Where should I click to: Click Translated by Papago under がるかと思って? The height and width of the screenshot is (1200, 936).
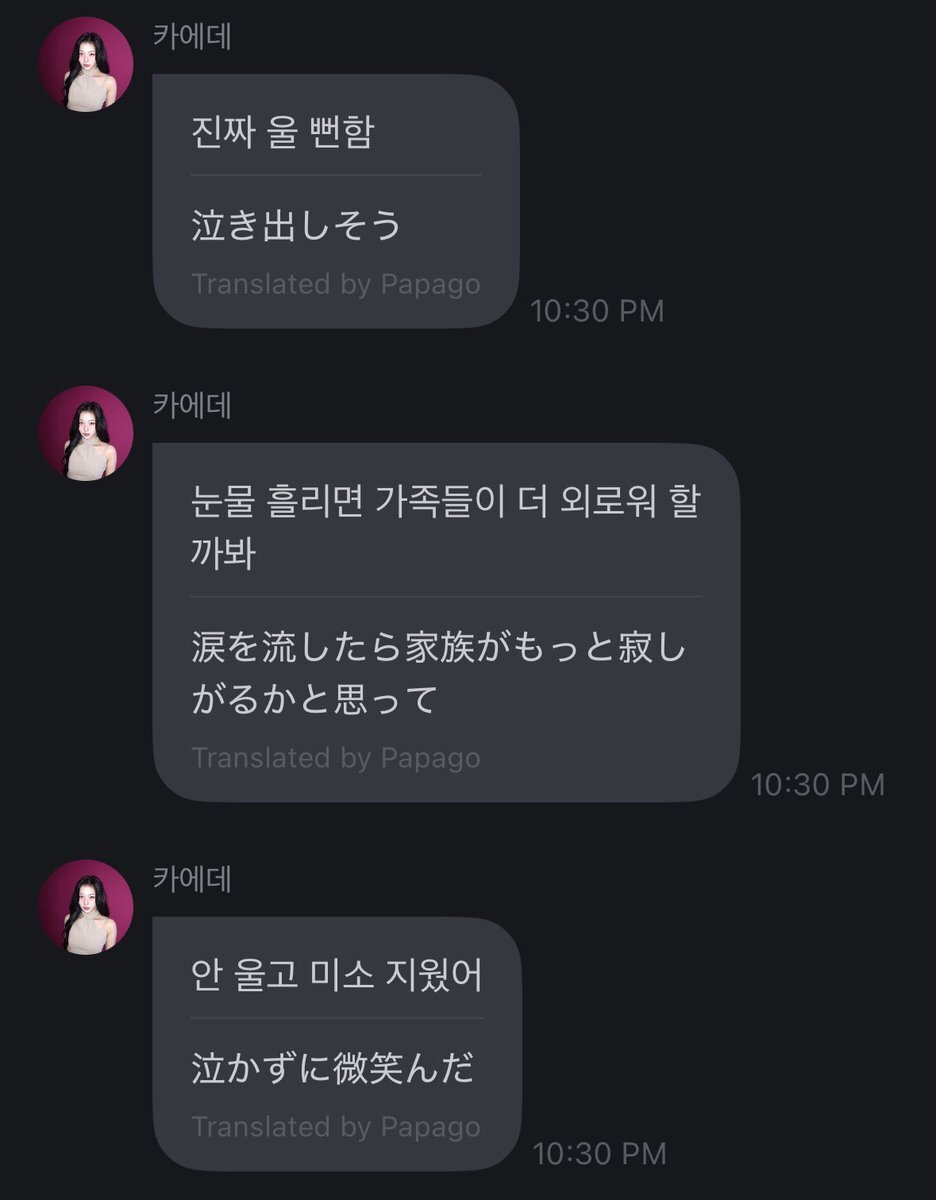pyautogui.click(x=335, y=758)
